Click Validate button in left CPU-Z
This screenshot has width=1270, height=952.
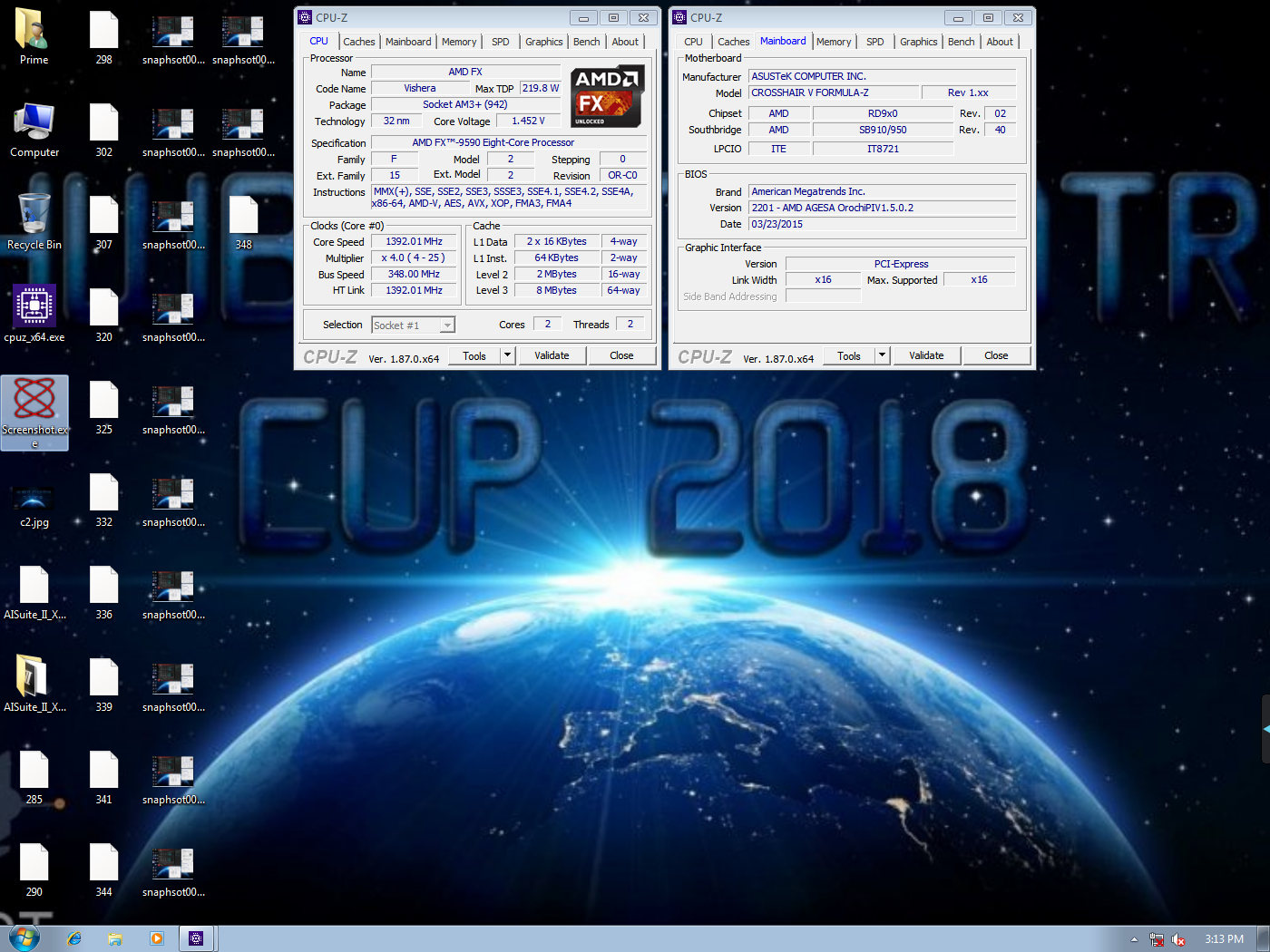click(552, 355)
